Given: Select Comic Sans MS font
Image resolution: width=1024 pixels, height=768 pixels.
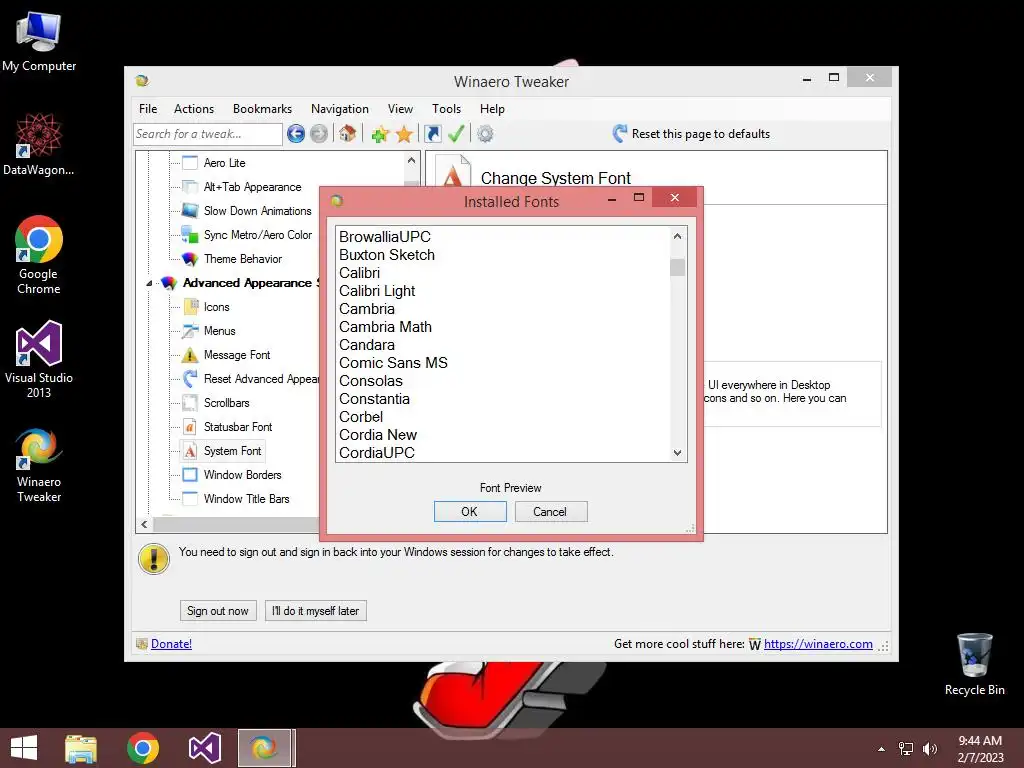Looking at the screenshot, I should [x=393, y=363].
